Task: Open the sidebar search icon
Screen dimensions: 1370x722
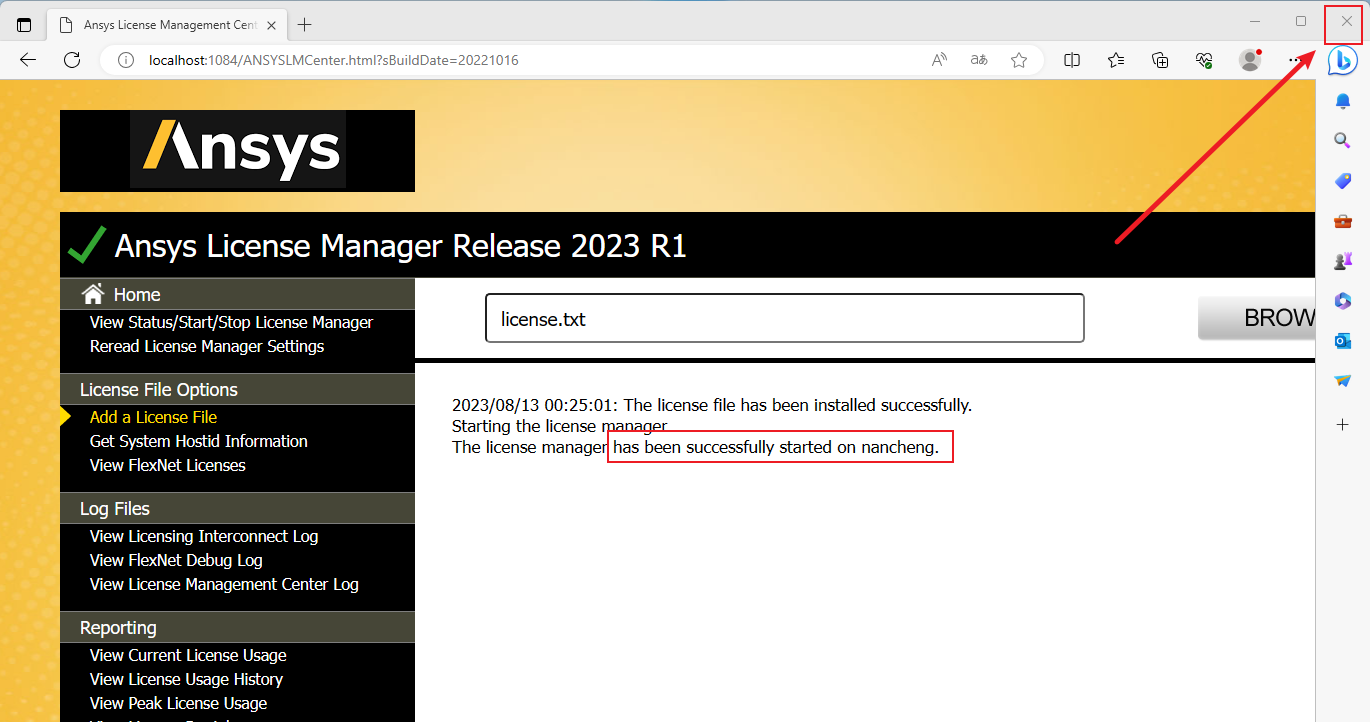Action: tap(1343, 141)
